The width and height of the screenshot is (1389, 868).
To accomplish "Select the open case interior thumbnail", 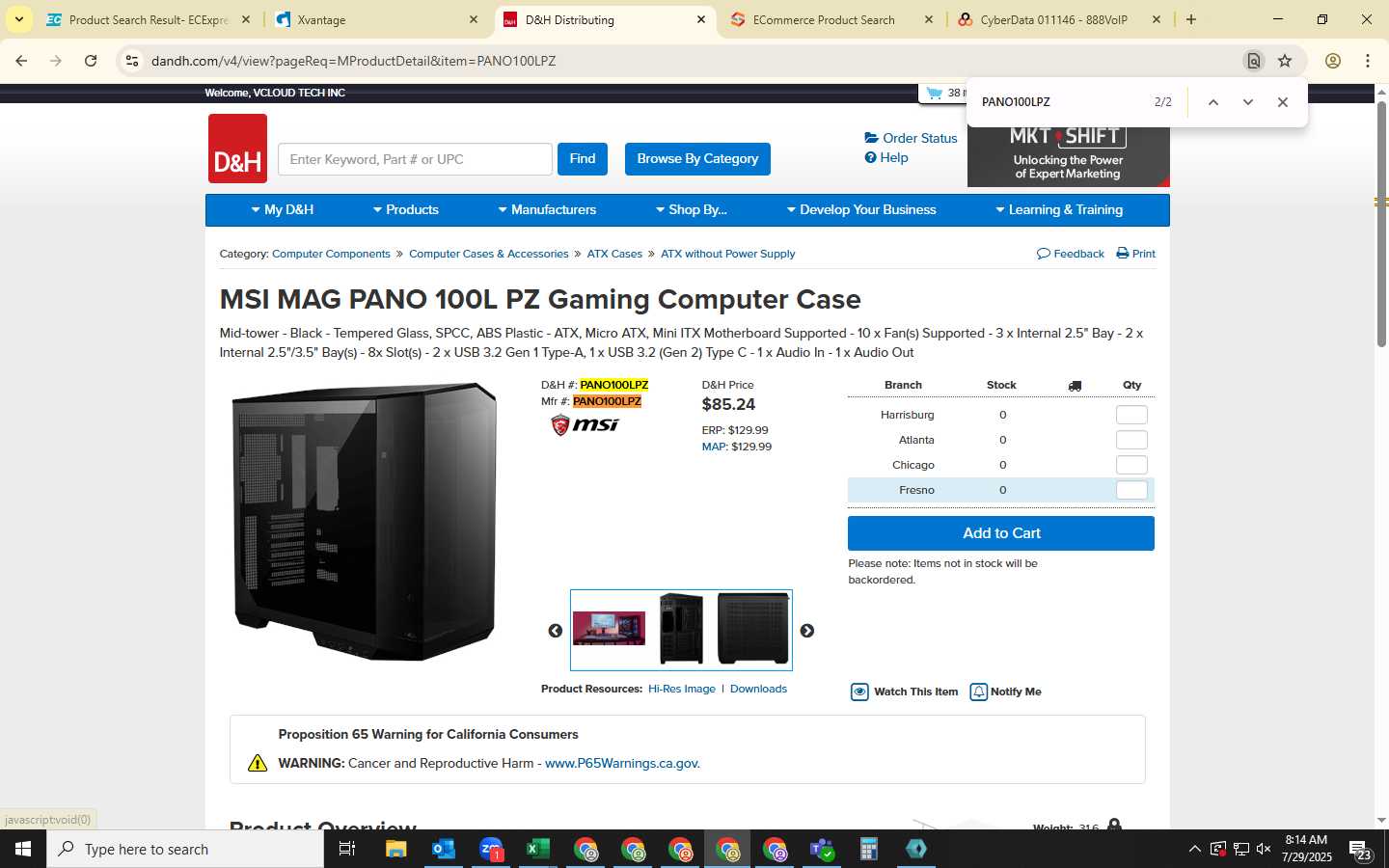I will pyautogui.click(x=681, y=629).
